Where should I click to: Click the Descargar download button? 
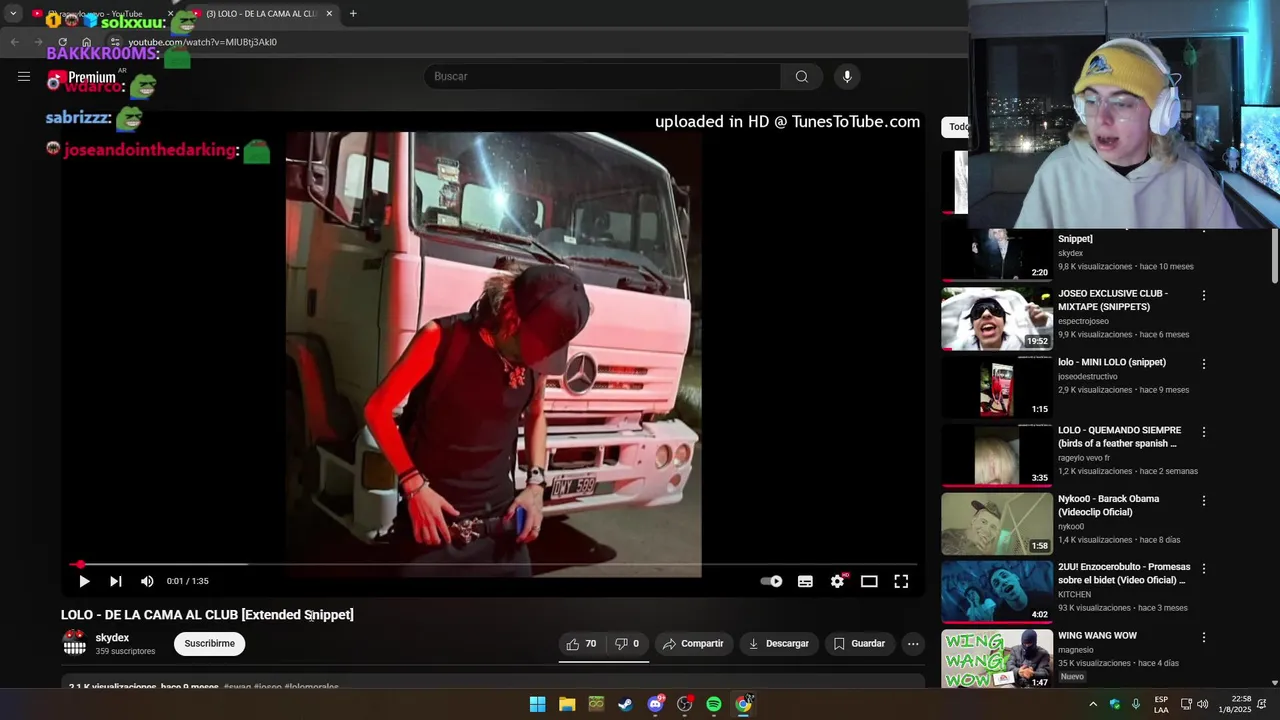click(x=778, y=644)
